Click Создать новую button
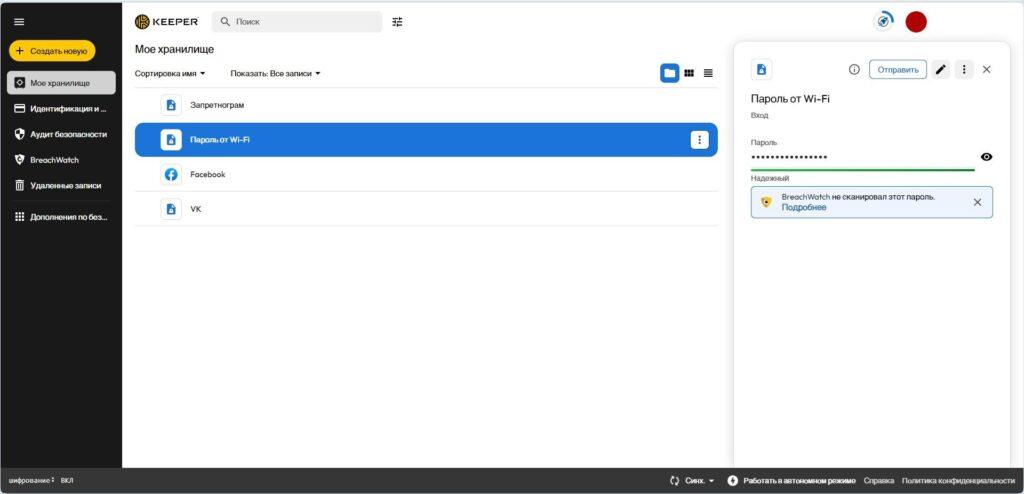The height and width of the screenshot is (494, 1024). point(52,51)
